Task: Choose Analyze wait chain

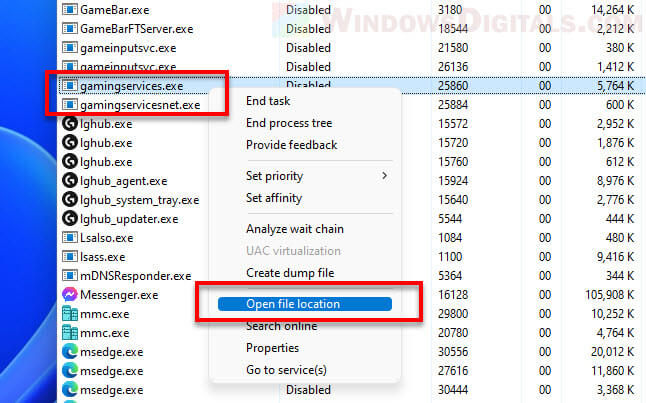Action: click(295, 229)
